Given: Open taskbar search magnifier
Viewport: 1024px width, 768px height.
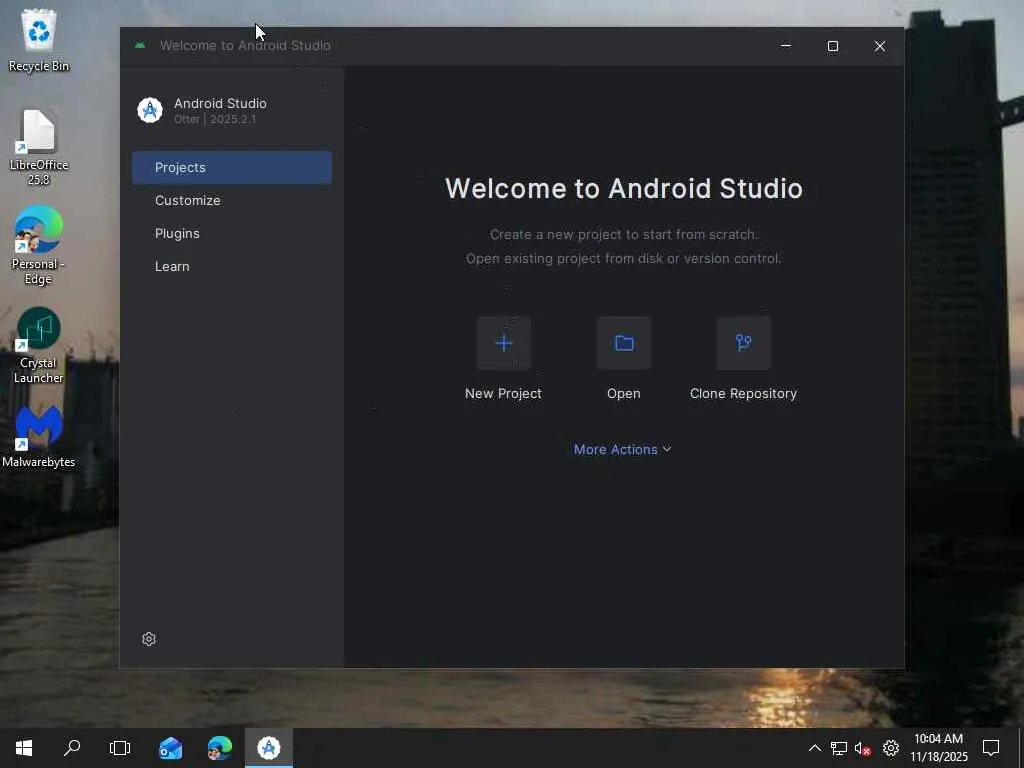Looking at the screenshot, I should [x=72, y=748].
